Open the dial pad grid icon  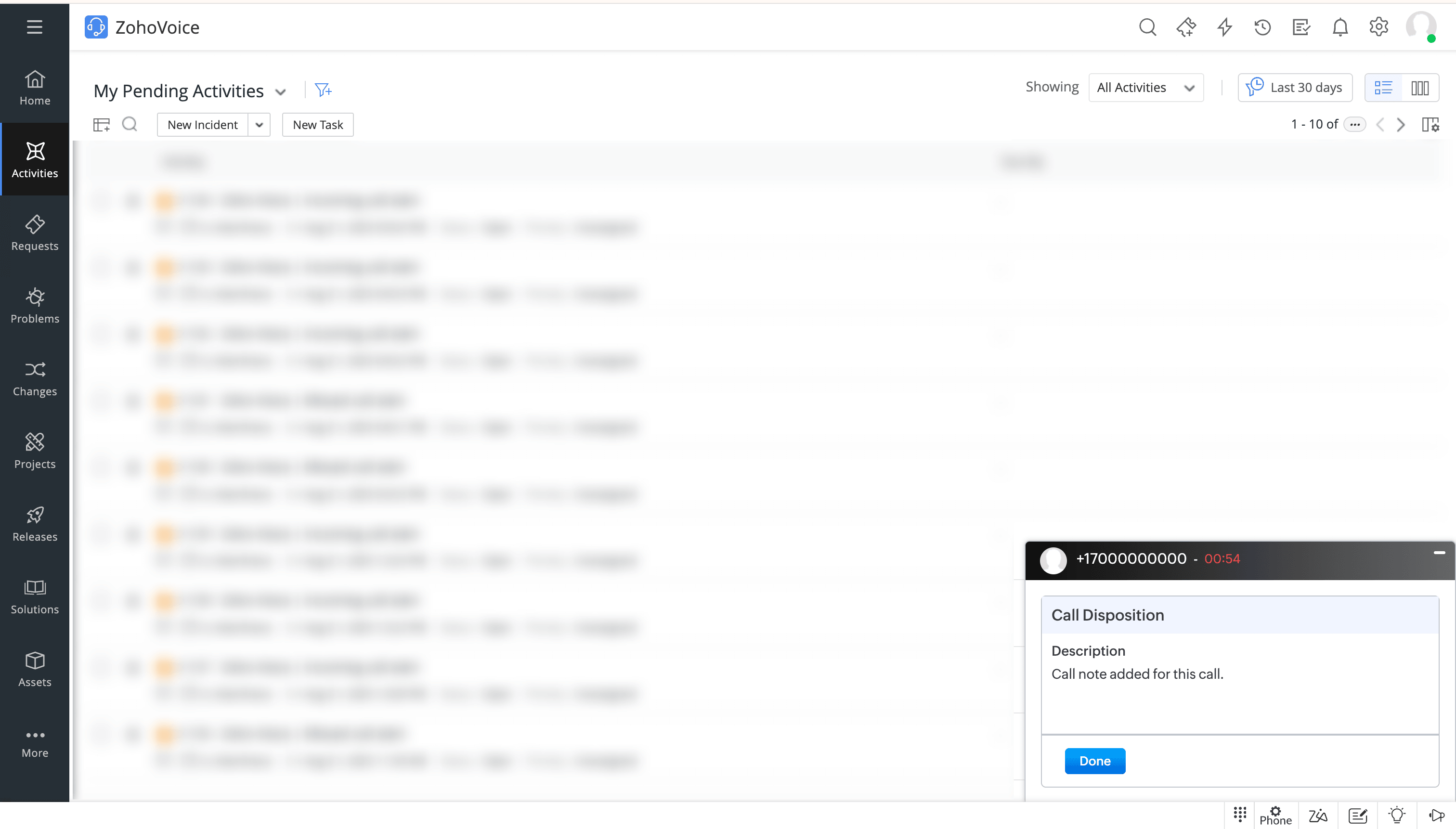1240,814
